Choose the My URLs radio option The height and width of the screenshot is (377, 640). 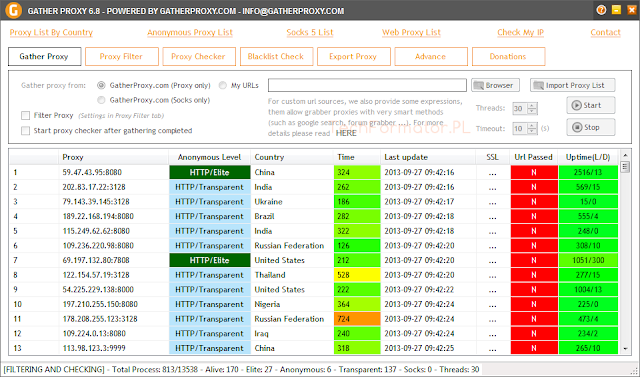pos(222,85)
